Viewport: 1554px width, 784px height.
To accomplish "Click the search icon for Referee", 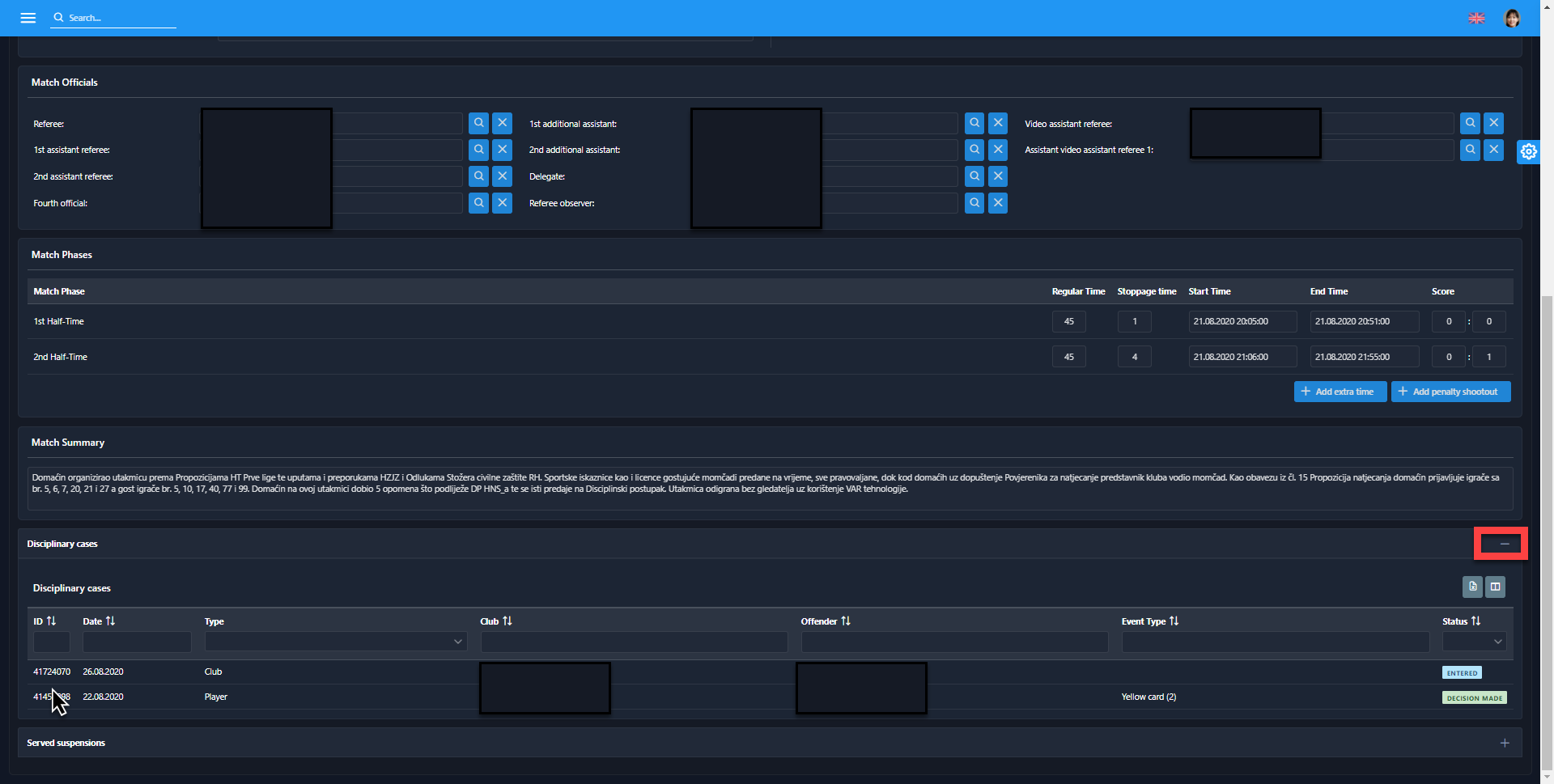I will point(478,123).
